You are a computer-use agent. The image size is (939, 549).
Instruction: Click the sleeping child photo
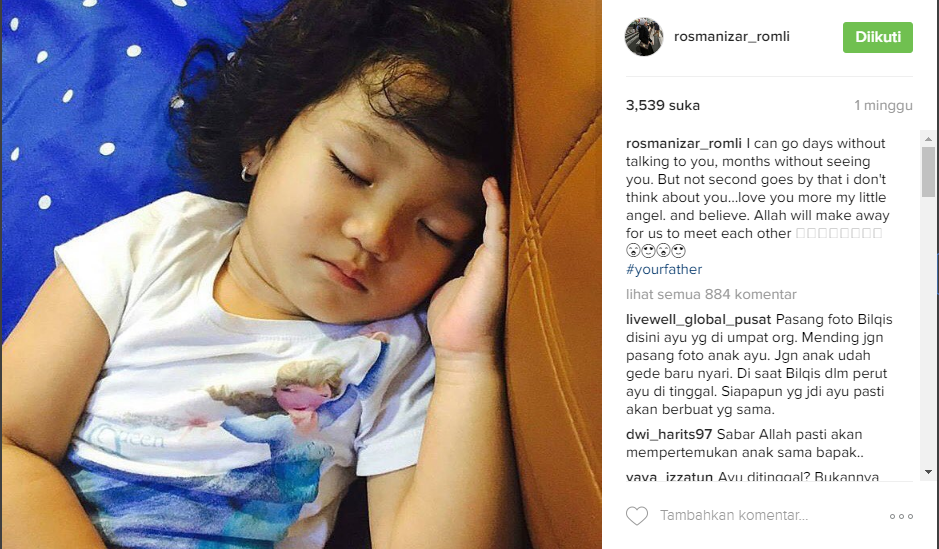[301, 274]
